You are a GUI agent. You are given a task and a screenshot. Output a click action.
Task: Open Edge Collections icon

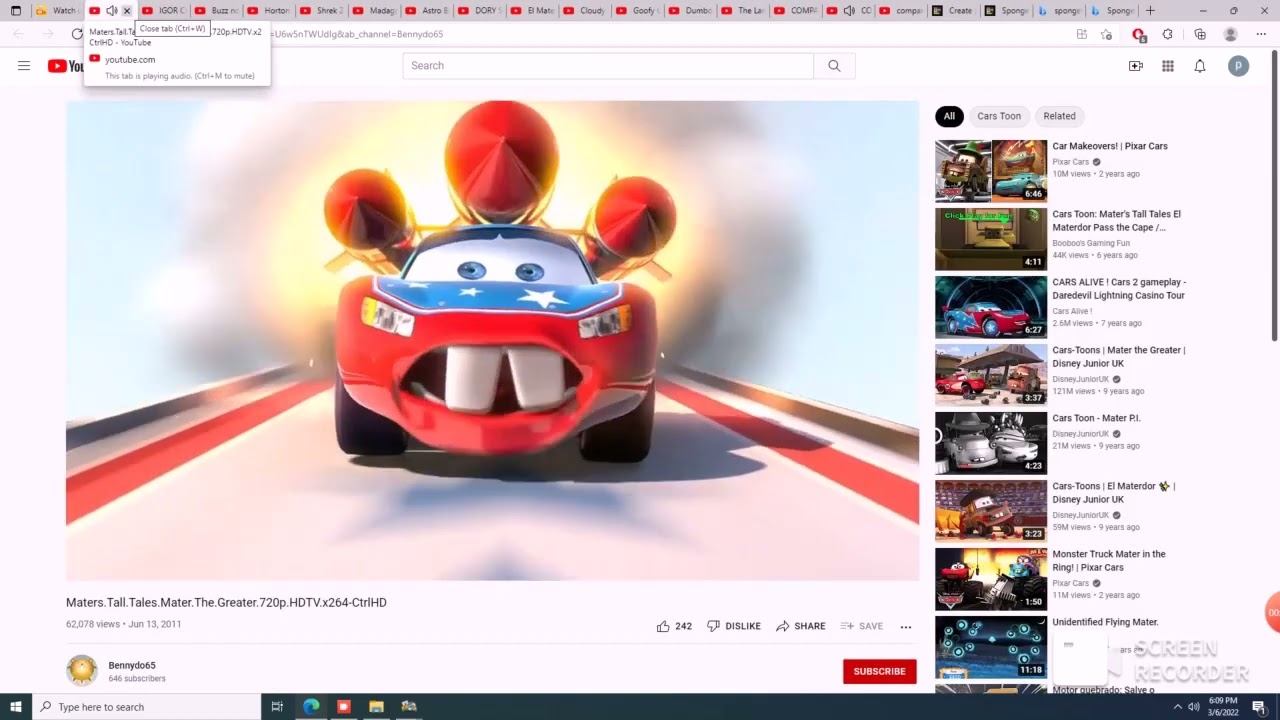coord(1200,34)
